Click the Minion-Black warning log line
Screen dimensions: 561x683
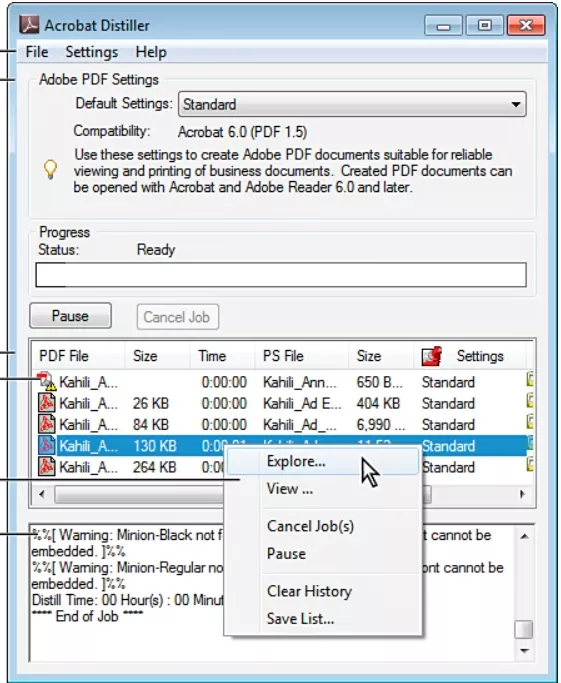pyautogui.click(x=127, y=535)
